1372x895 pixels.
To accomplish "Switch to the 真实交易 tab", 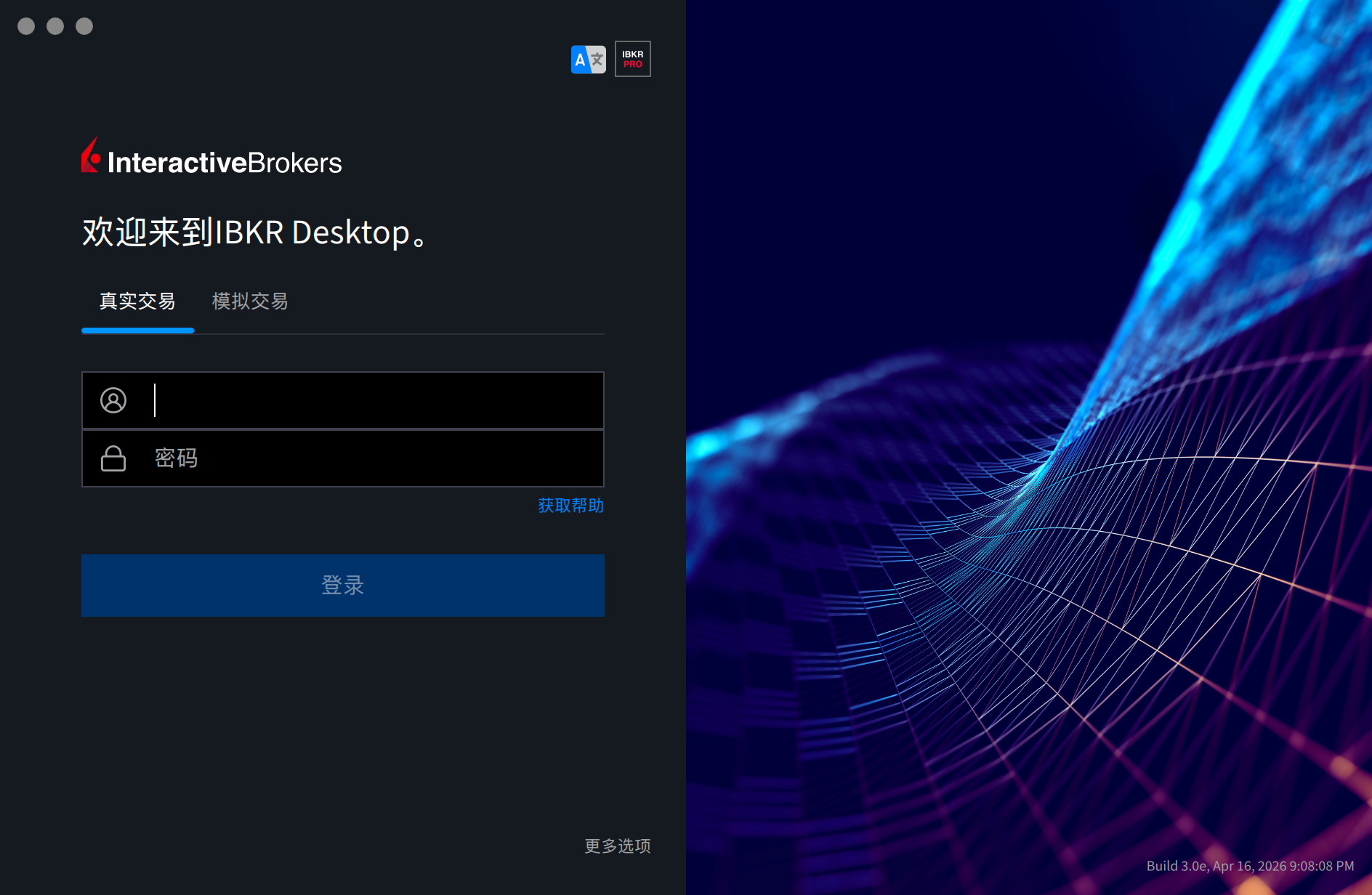I will point(137,301).
